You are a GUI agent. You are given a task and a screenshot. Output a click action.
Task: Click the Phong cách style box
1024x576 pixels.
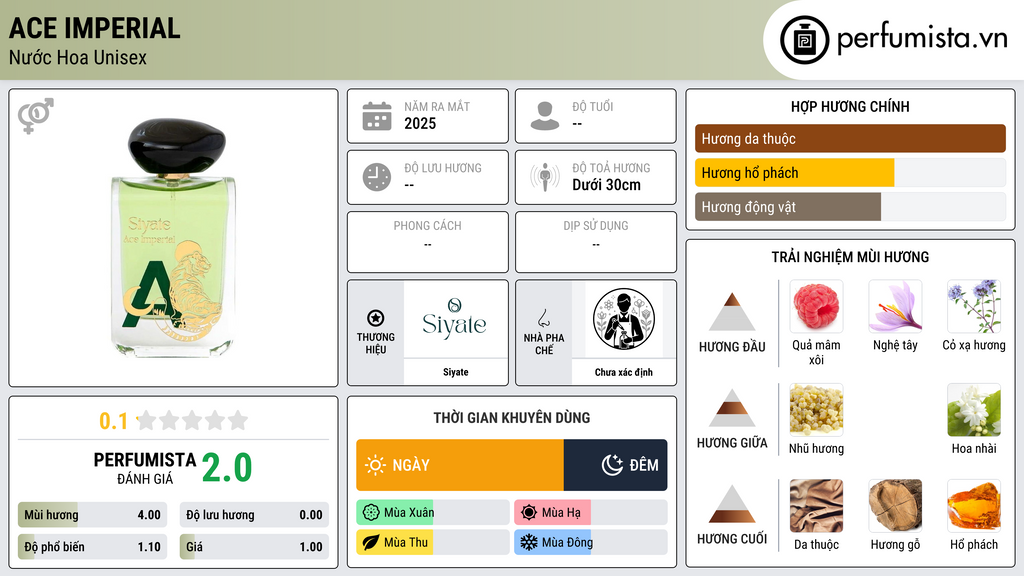[428, 242]
